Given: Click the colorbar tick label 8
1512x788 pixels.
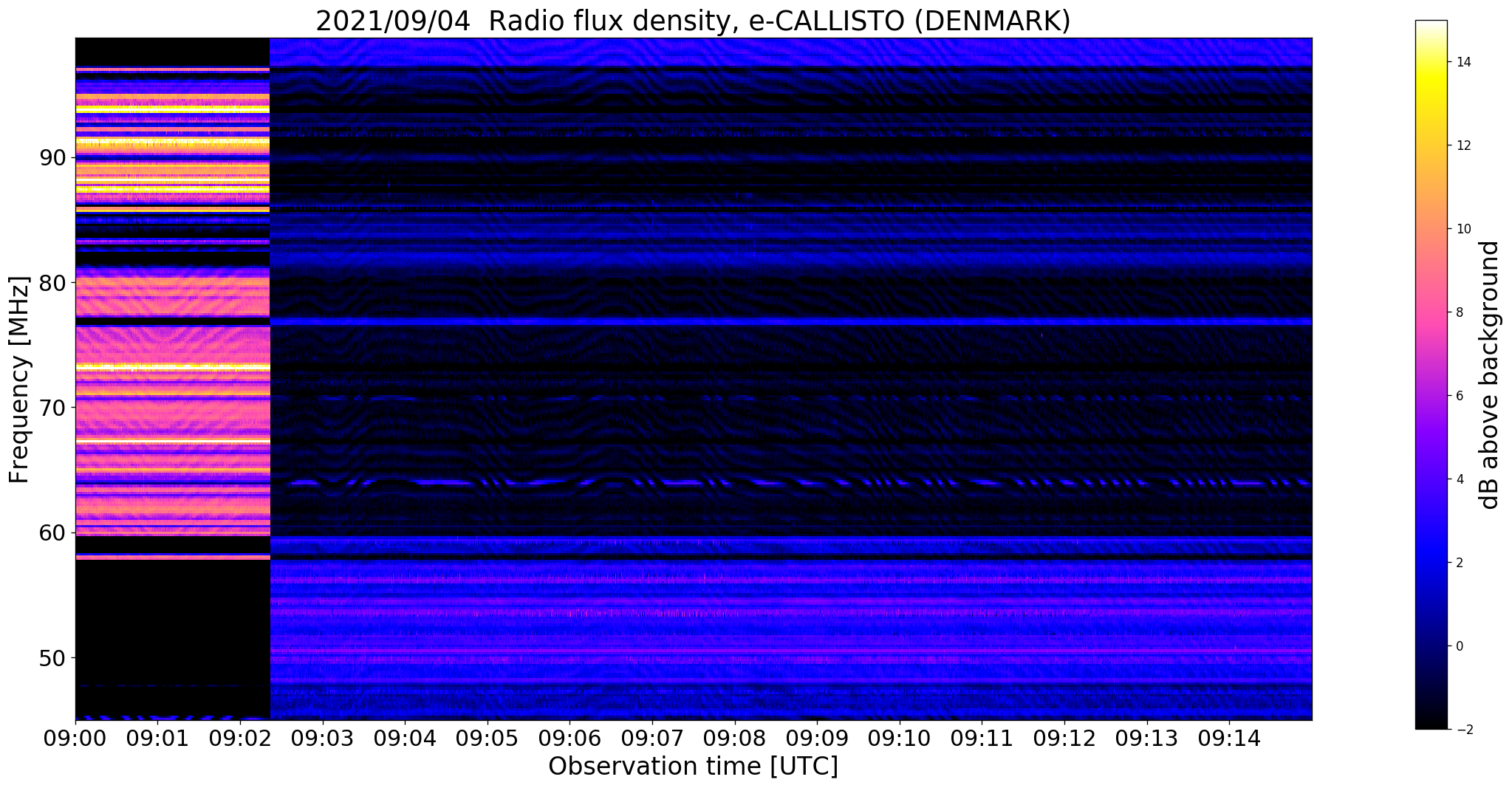Looking at the screenshot, I should (x=1460, y=312).
